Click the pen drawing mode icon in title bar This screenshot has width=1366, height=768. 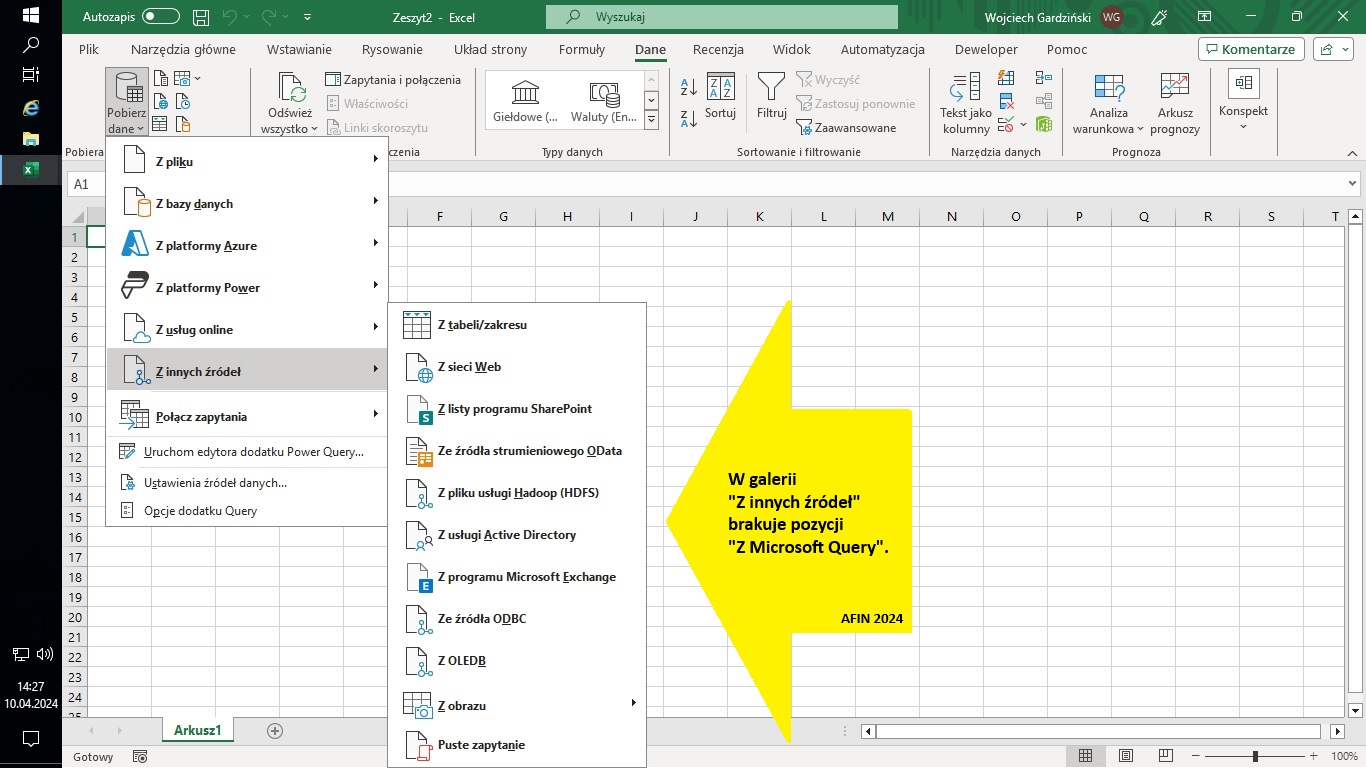(1160, 17)
